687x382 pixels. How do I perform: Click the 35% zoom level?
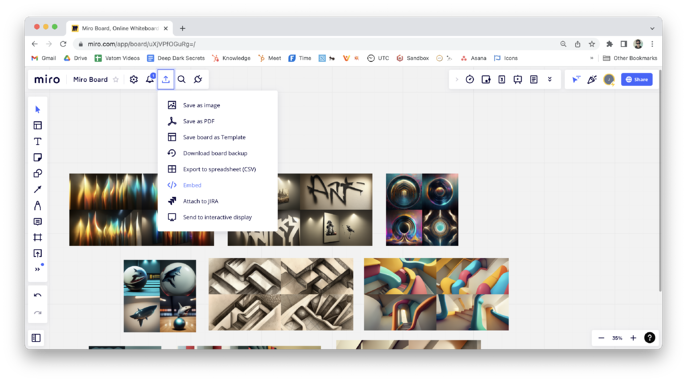click(617, 338)
